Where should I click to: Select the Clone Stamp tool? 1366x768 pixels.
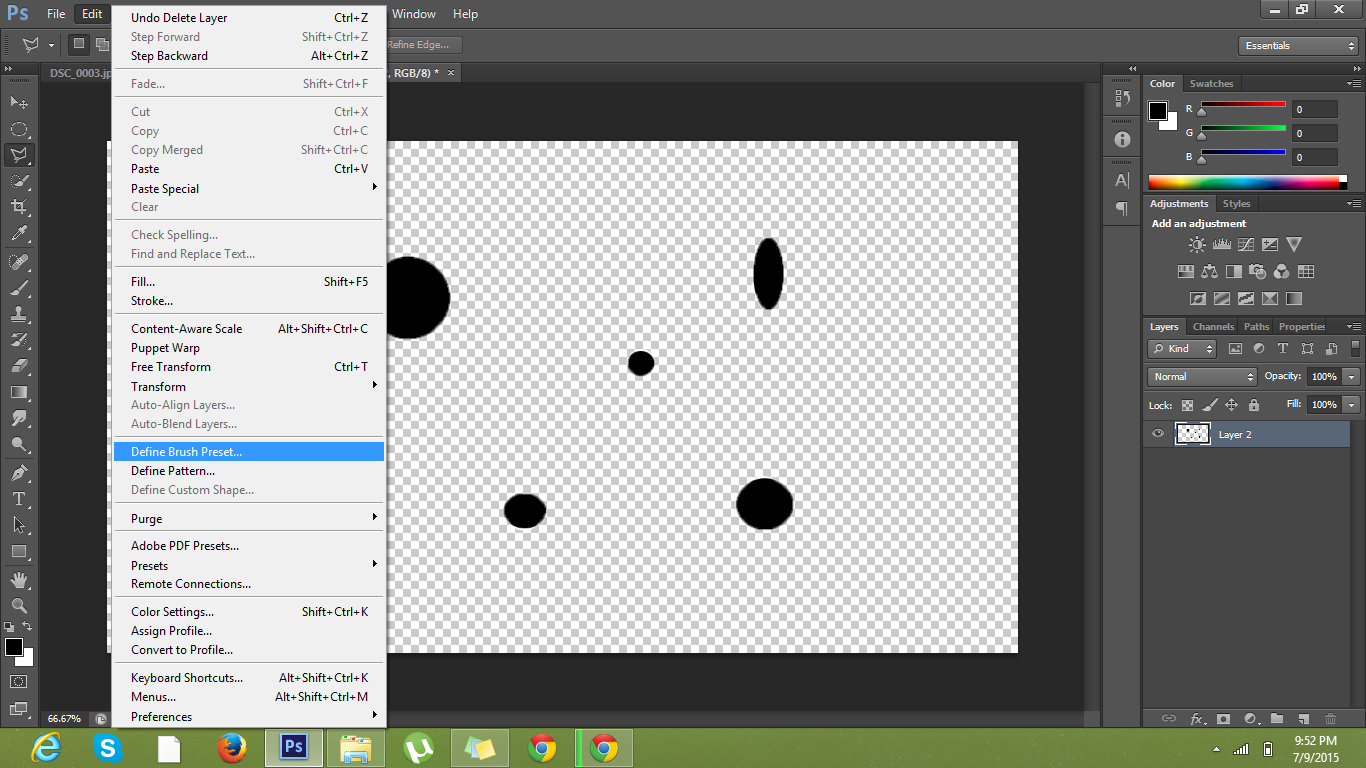[x=19, y=314]
